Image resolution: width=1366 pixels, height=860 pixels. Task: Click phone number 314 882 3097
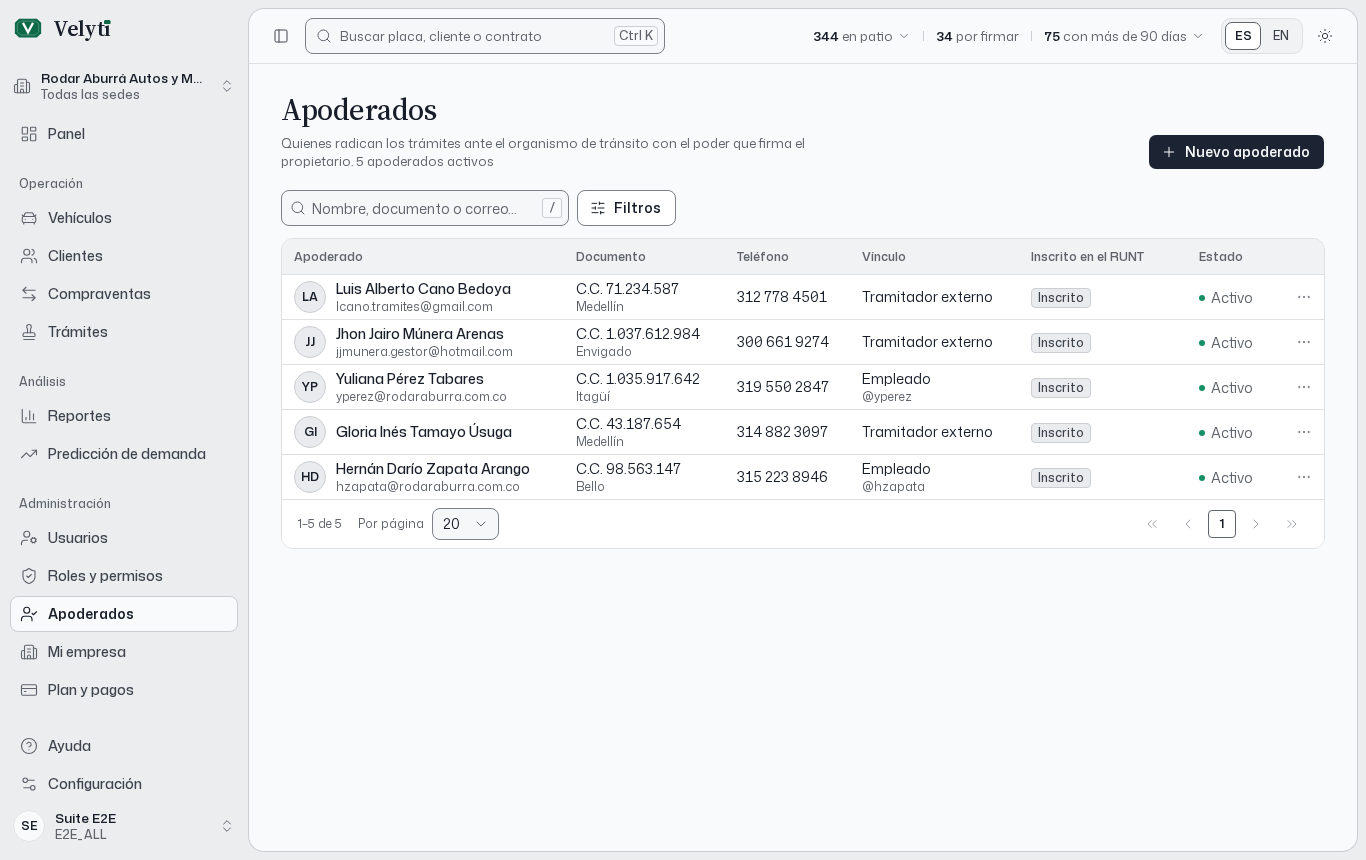point(782,432)
